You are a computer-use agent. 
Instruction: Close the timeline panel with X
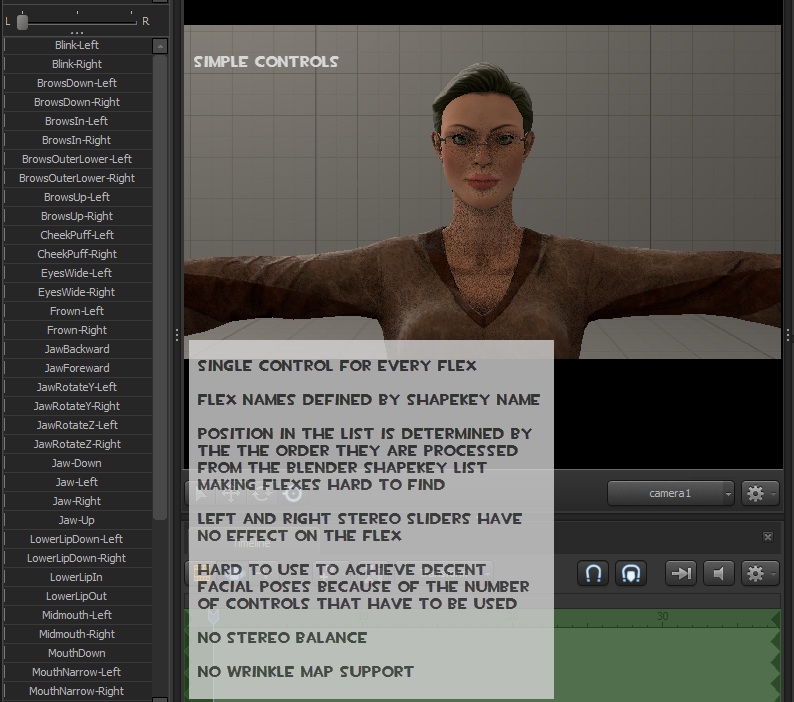(768, 537)
